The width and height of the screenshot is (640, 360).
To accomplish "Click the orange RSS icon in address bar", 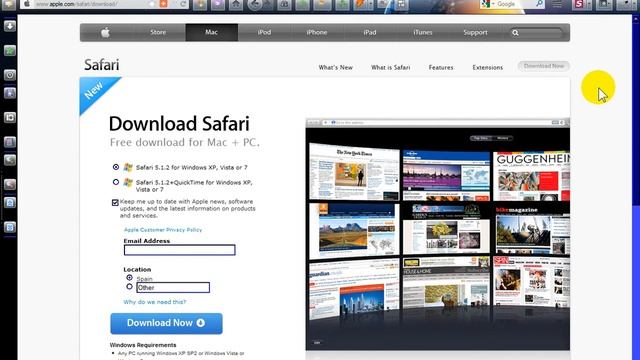I will [x=163, y=4].
